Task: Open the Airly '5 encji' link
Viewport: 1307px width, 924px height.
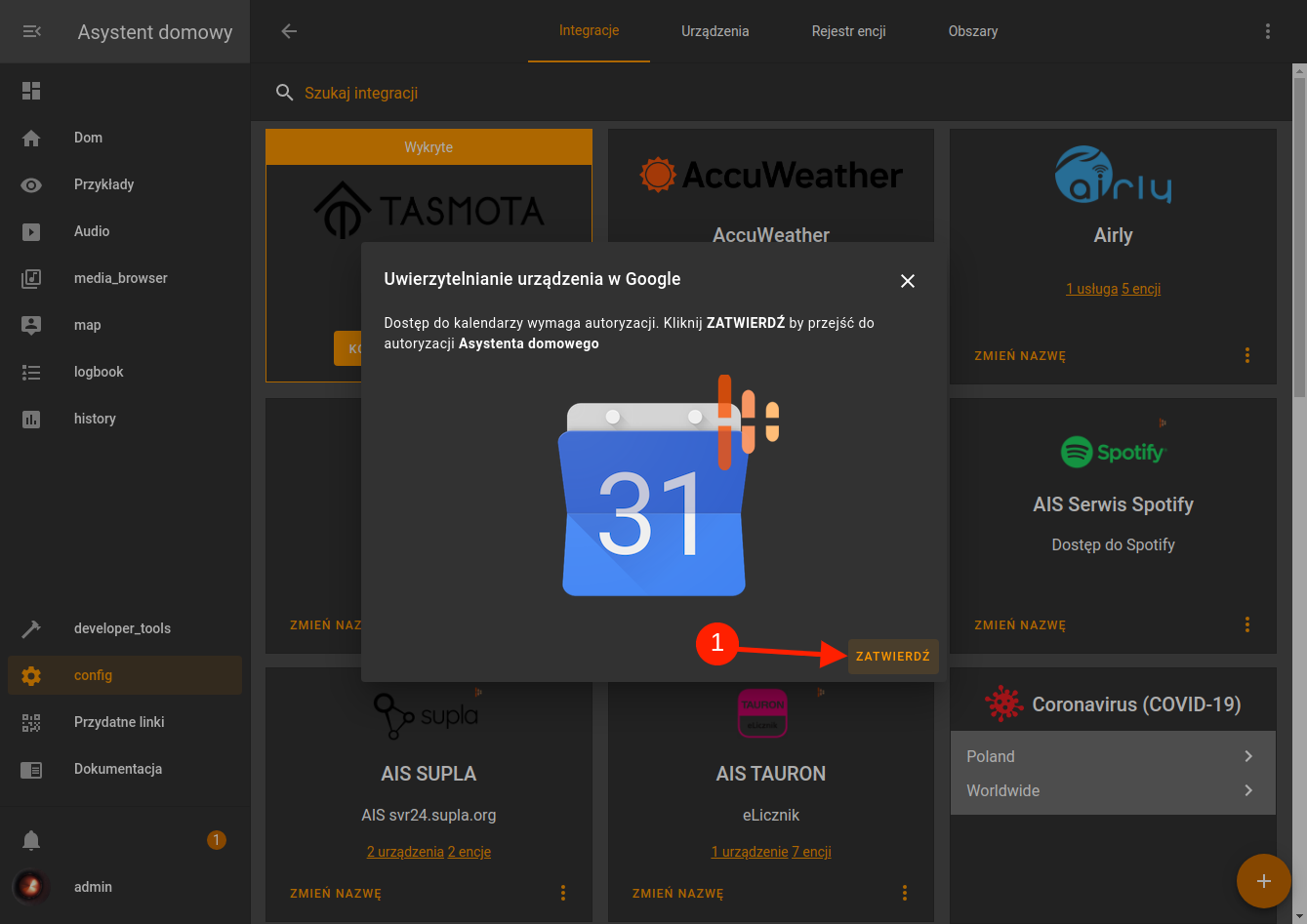Action: tap(1141, 289)
